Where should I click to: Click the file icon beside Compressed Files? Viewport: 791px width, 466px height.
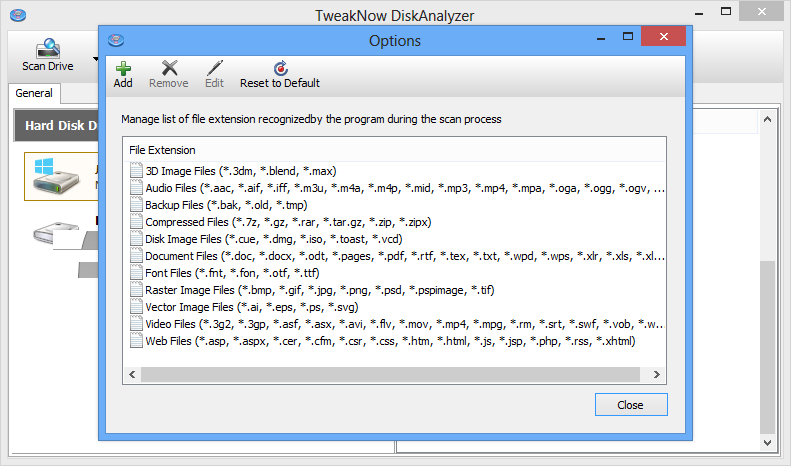(136, 222)
